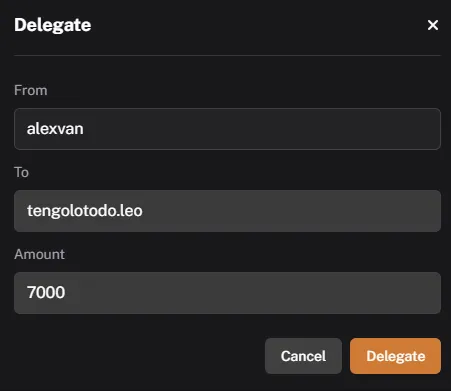Click the orange Delegate button
The width and height of the screenshot is (451, 391).
[395, 356]
